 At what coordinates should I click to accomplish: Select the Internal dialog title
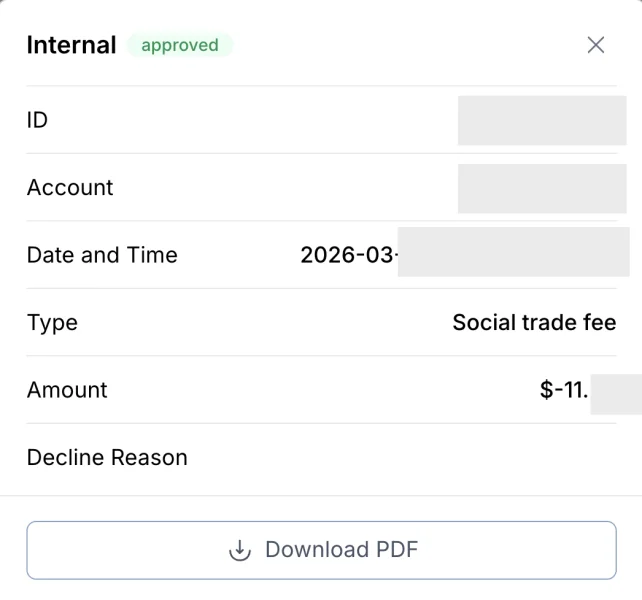coord(71,45)
